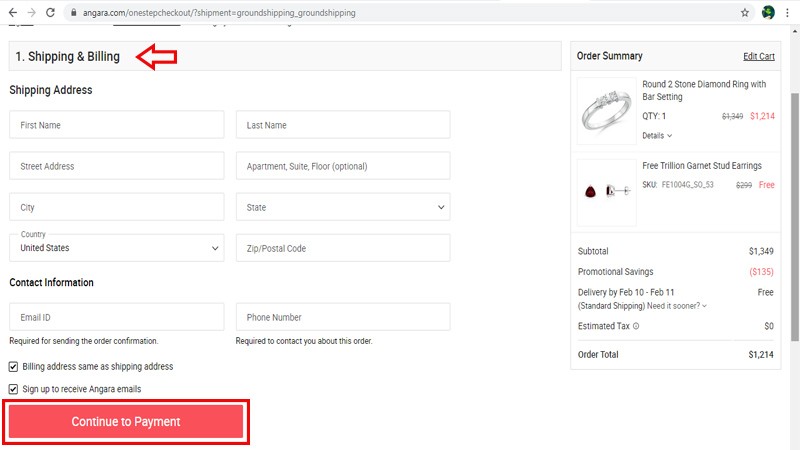800x450 pixels.
Task: Click the Continue to Payment button
Action: [126, 422]
